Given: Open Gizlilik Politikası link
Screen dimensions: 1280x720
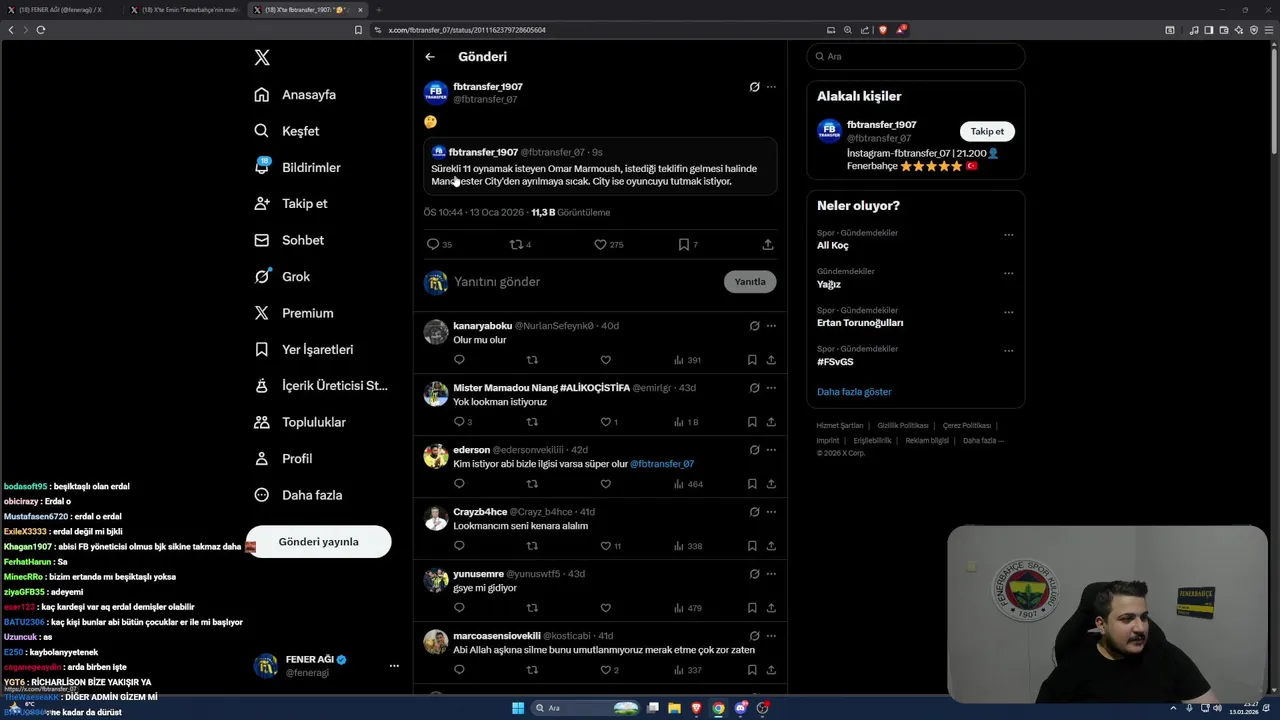Looking at the screenshot, I should 903,426.
